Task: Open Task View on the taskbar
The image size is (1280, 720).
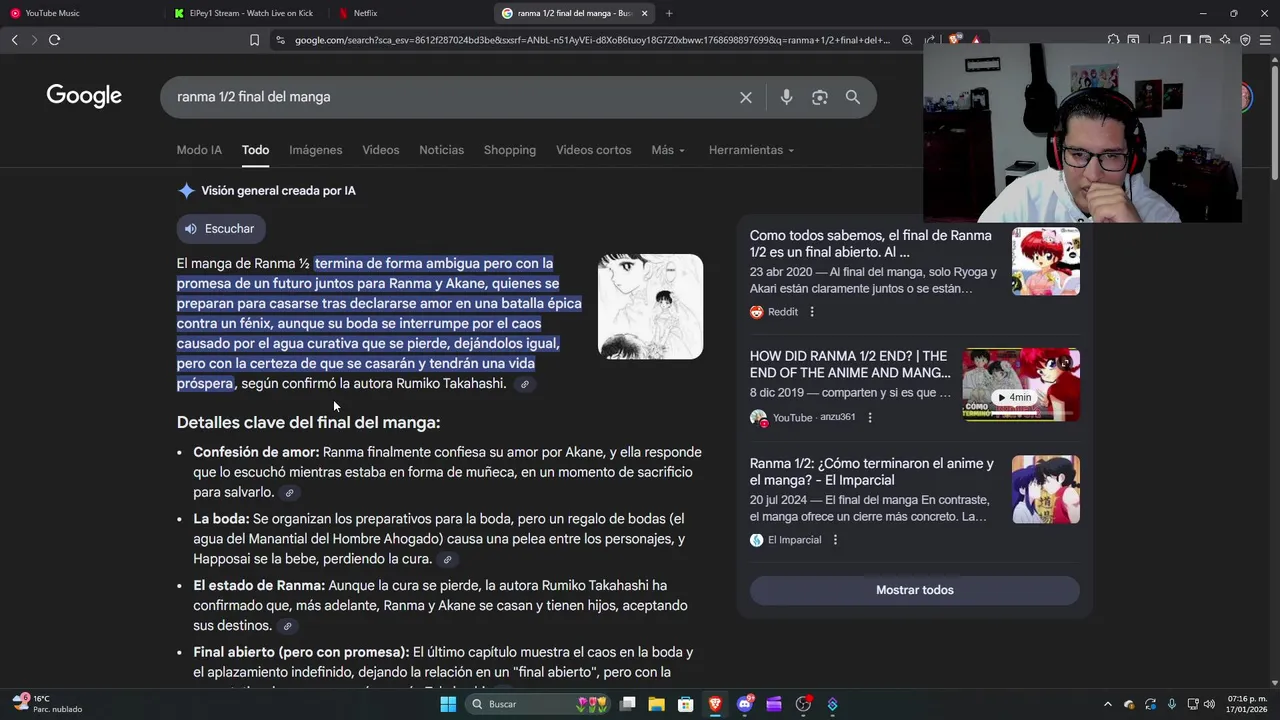Action: 627,704
